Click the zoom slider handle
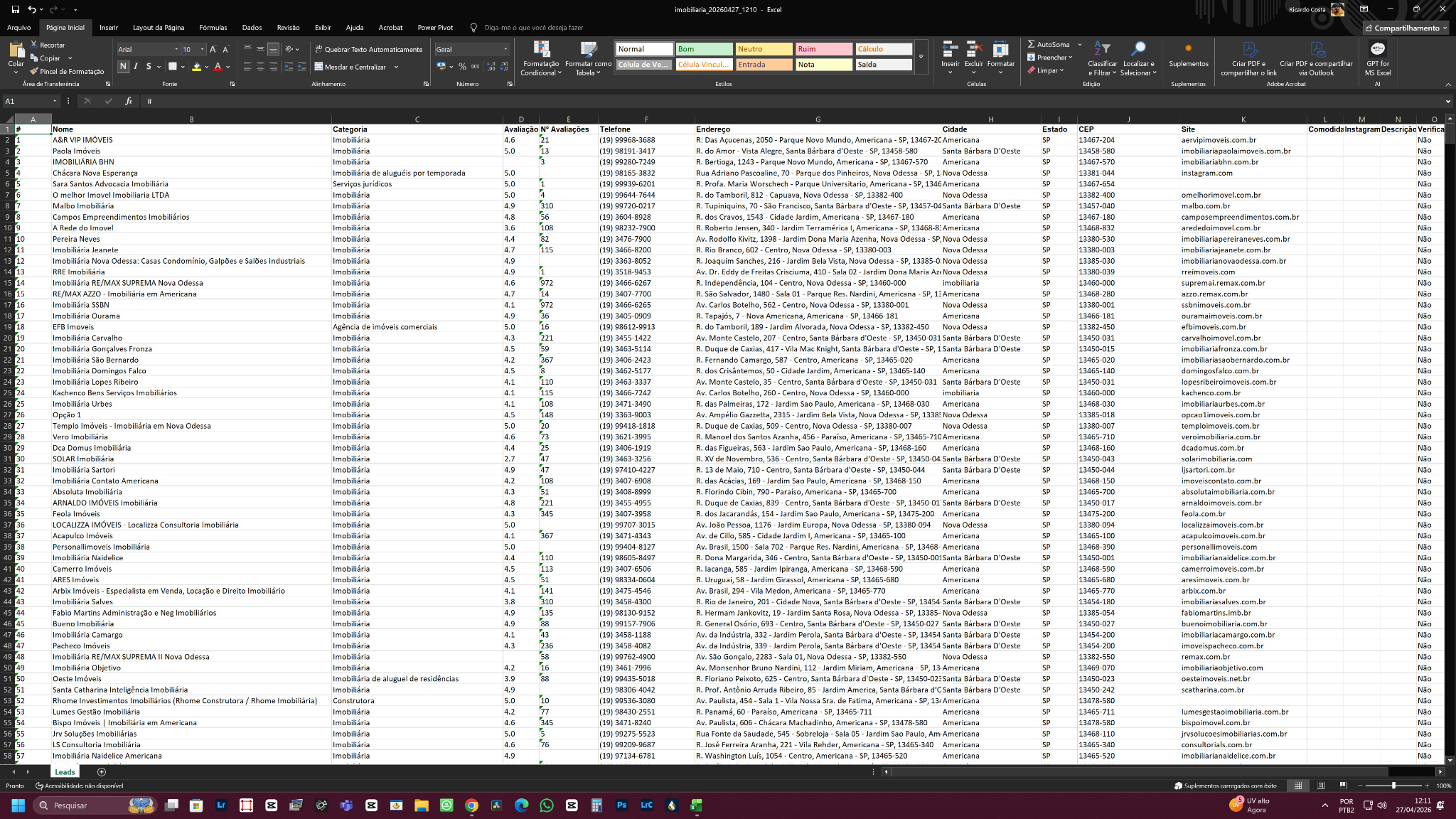1456x819 pixels. 1393,786
